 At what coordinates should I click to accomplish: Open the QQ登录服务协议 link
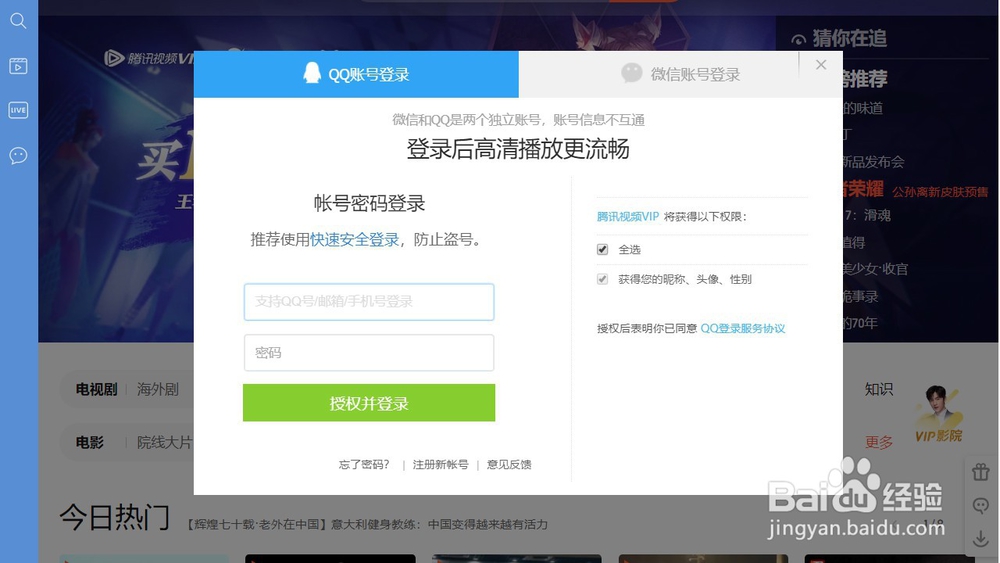tap(742, 328)
